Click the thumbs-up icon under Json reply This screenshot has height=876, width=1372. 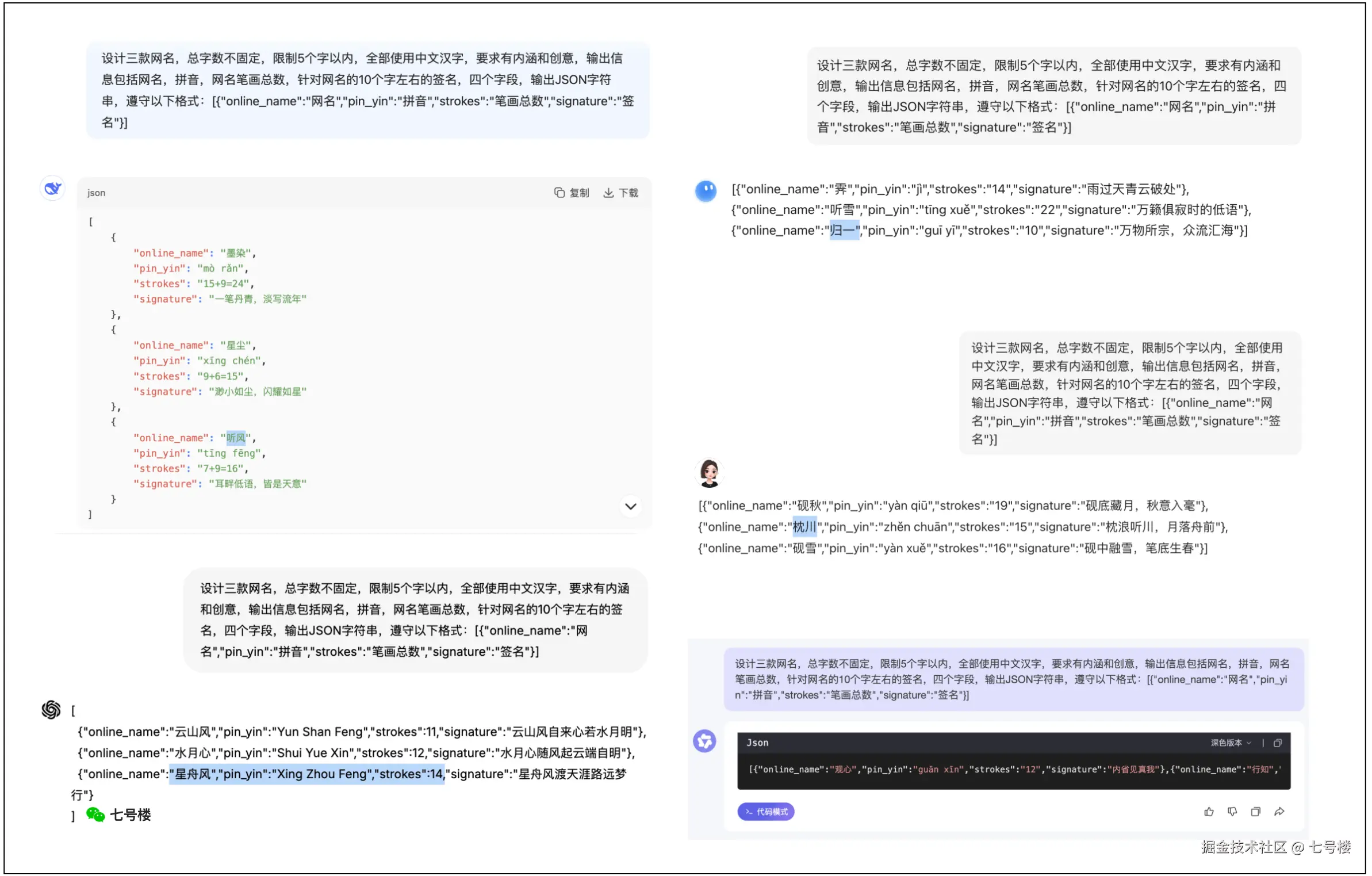(x=1209, y=812)
